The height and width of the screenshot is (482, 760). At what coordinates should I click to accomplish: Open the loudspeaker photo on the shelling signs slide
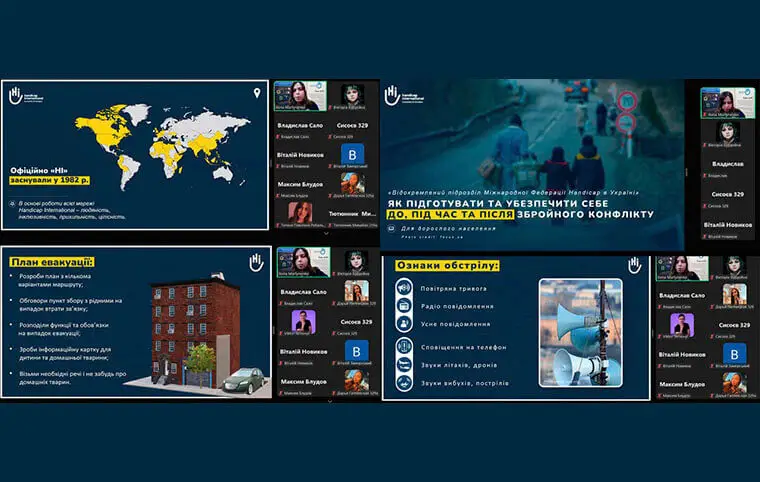point(581,331)
